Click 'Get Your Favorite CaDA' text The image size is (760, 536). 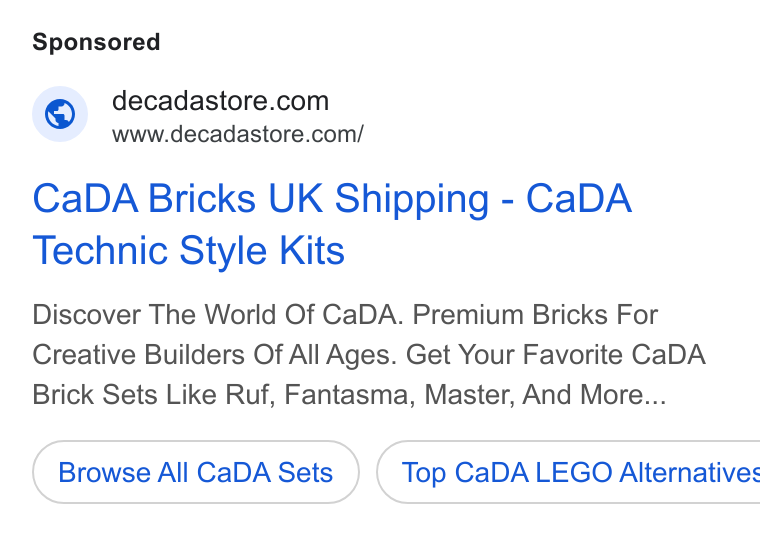(x=555, y=355)
